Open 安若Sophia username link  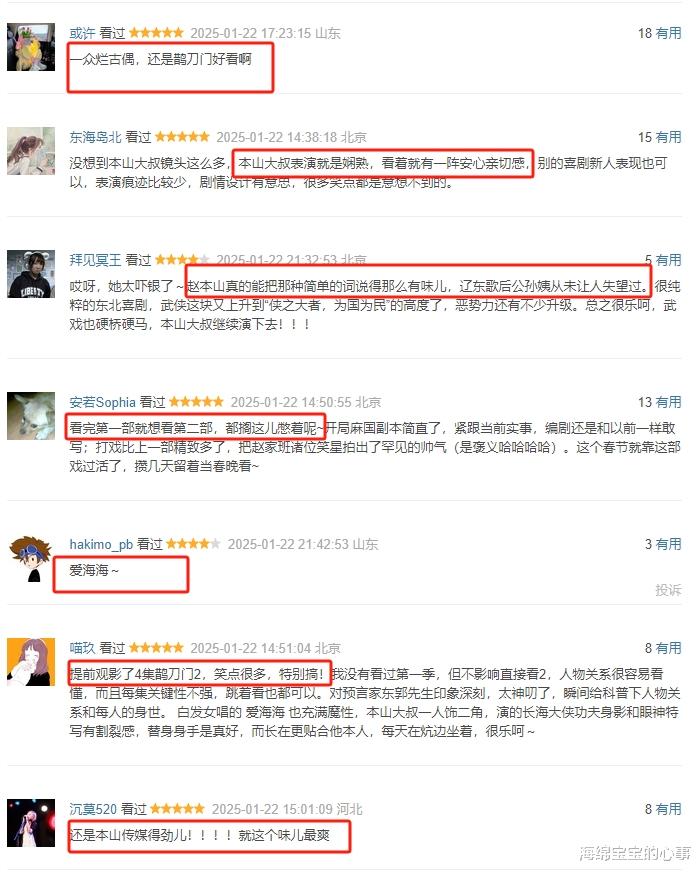coord(102,402)
